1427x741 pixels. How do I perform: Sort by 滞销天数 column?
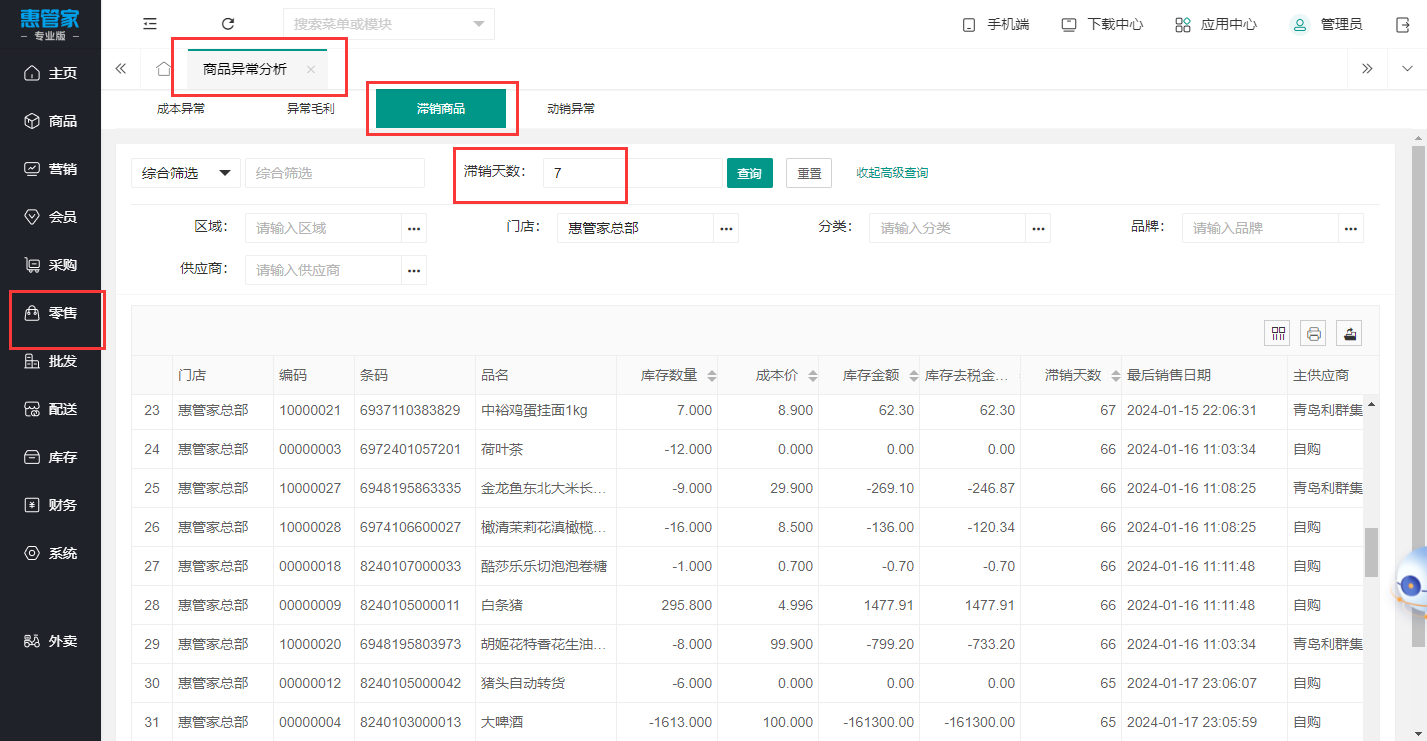click(x=1116, y=376)
